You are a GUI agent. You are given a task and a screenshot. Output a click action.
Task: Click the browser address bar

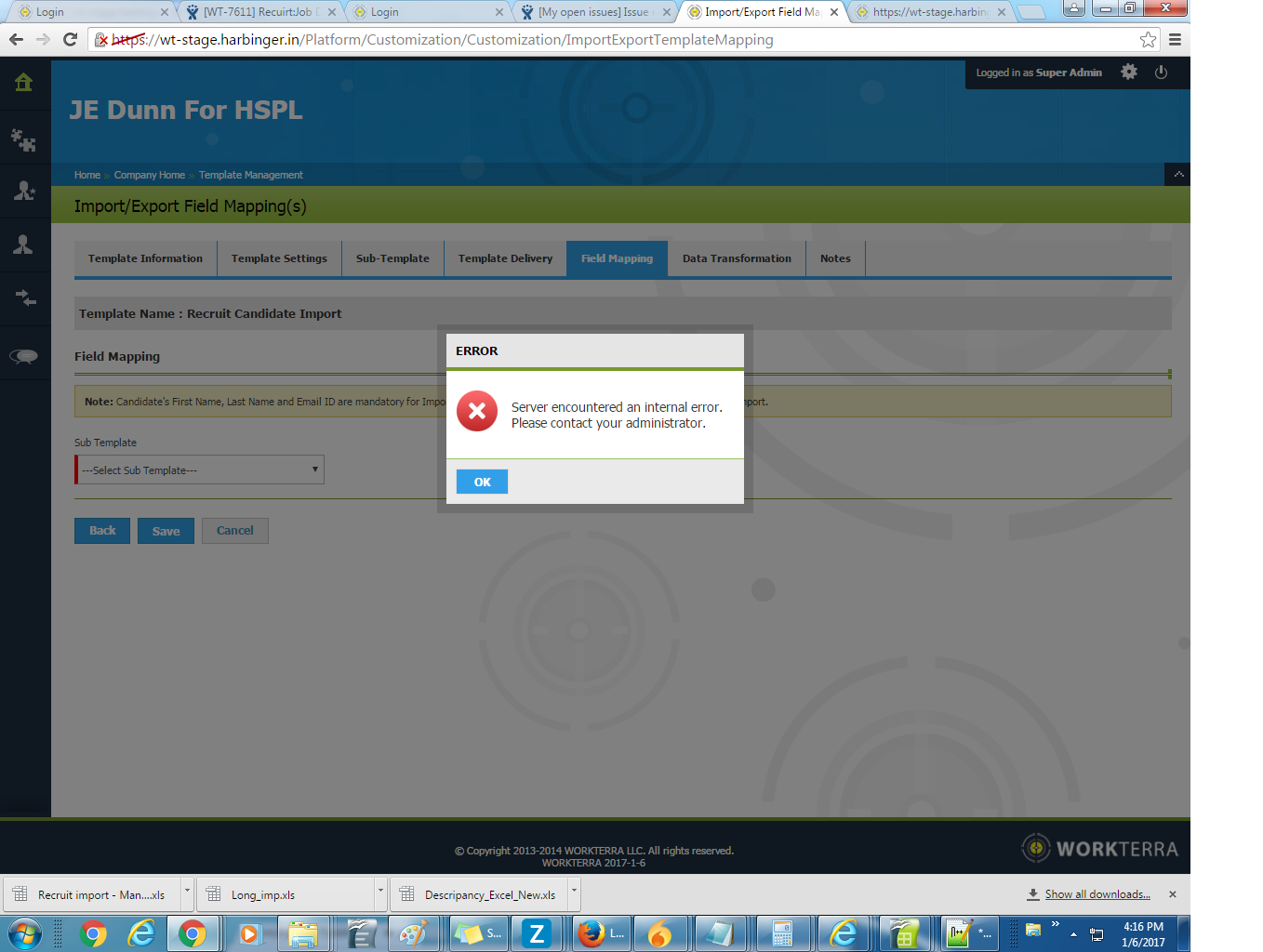tap(614, 40)
